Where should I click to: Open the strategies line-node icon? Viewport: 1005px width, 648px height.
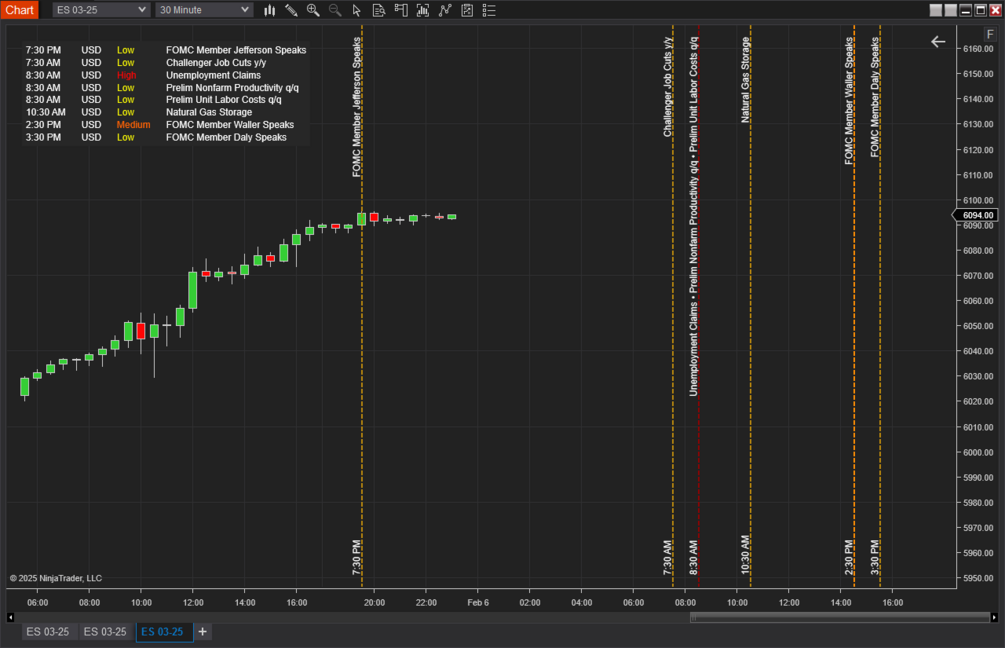tap(445, 10)
